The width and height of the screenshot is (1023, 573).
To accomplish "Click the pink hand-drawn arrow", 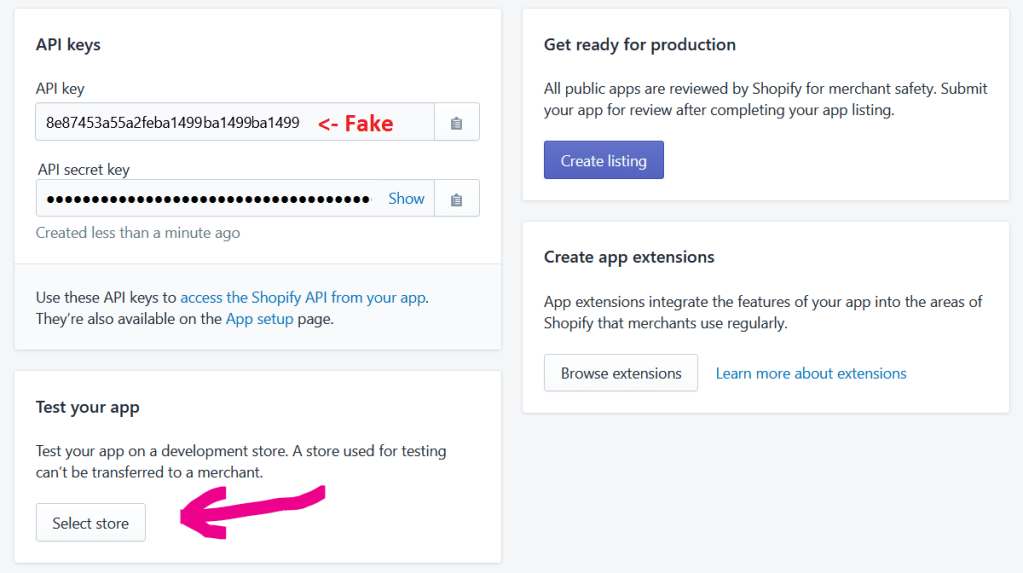I will (x=250, y=510).
